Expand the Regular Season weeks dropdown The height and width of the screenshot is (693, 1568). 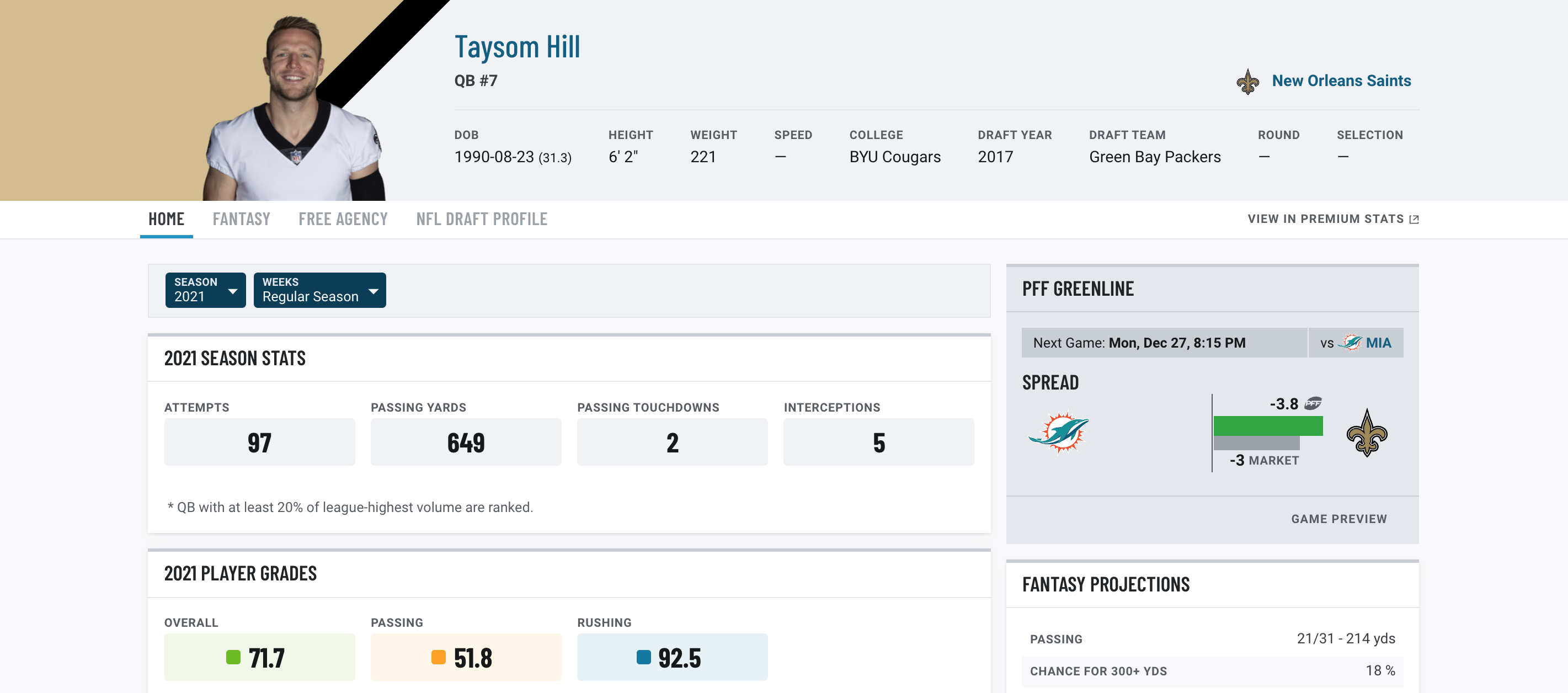[x=318, y=291]
